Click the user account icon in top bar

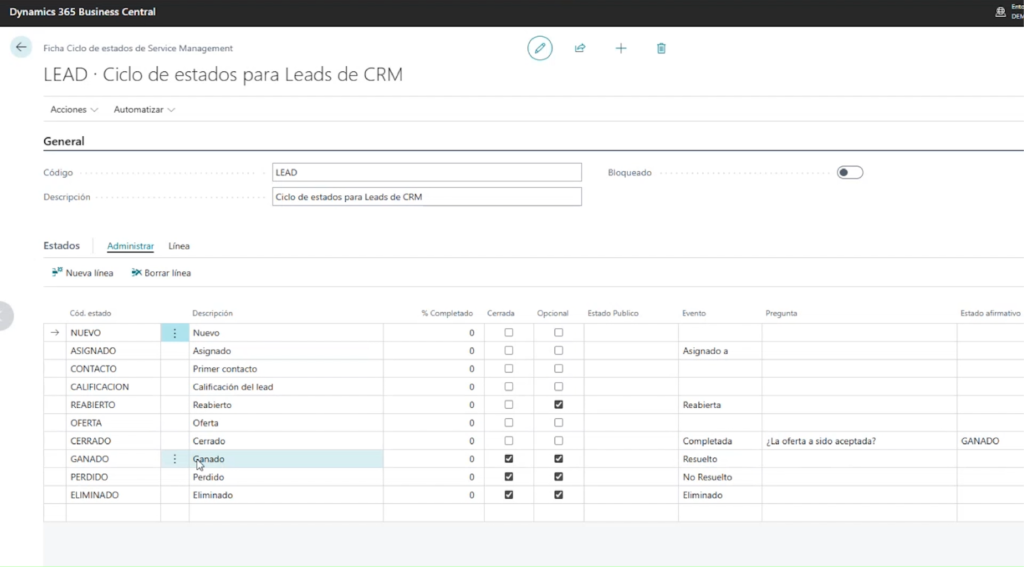click(x=1000, y=12)
